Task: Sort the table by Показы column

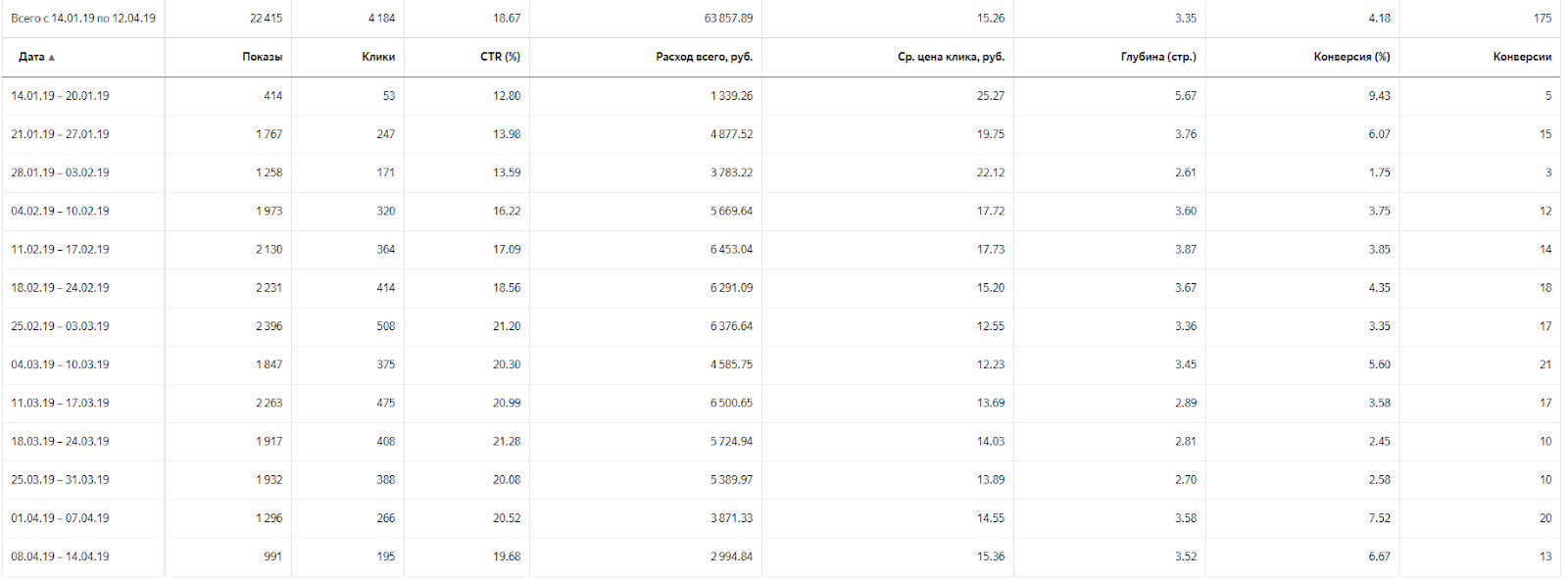Action: (262, 57)
